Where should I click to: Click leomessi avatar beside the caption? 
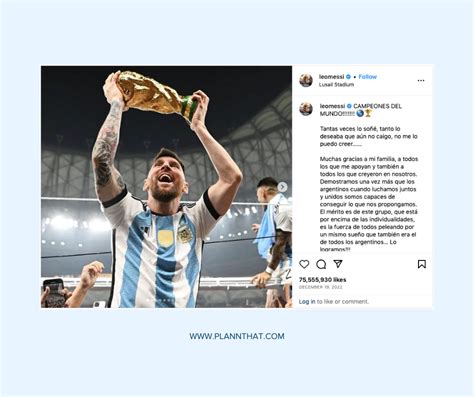306,109
